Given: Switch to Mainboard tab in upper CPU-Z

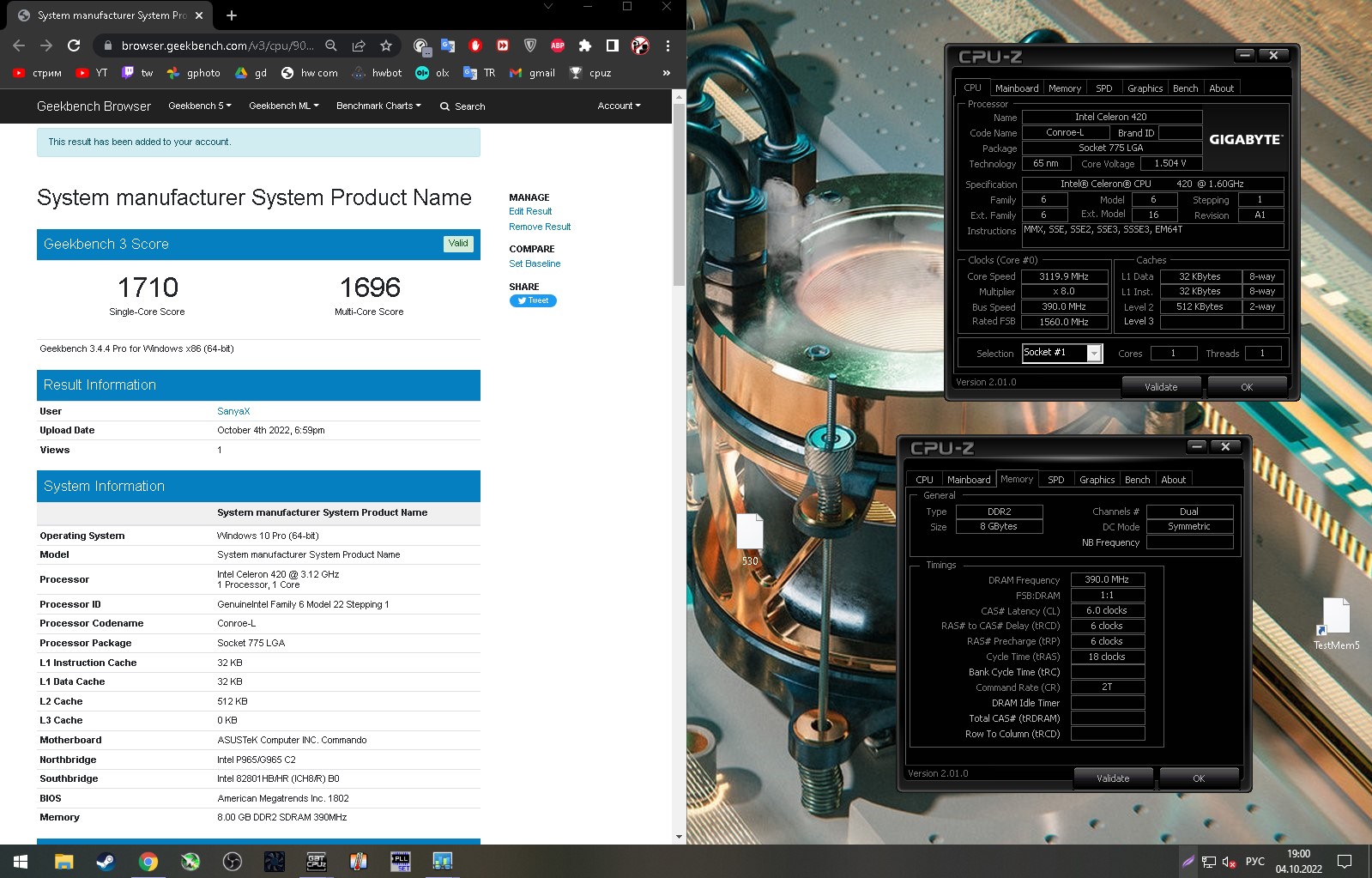Looking at the screenshot, I should [x=1017, y=88].
